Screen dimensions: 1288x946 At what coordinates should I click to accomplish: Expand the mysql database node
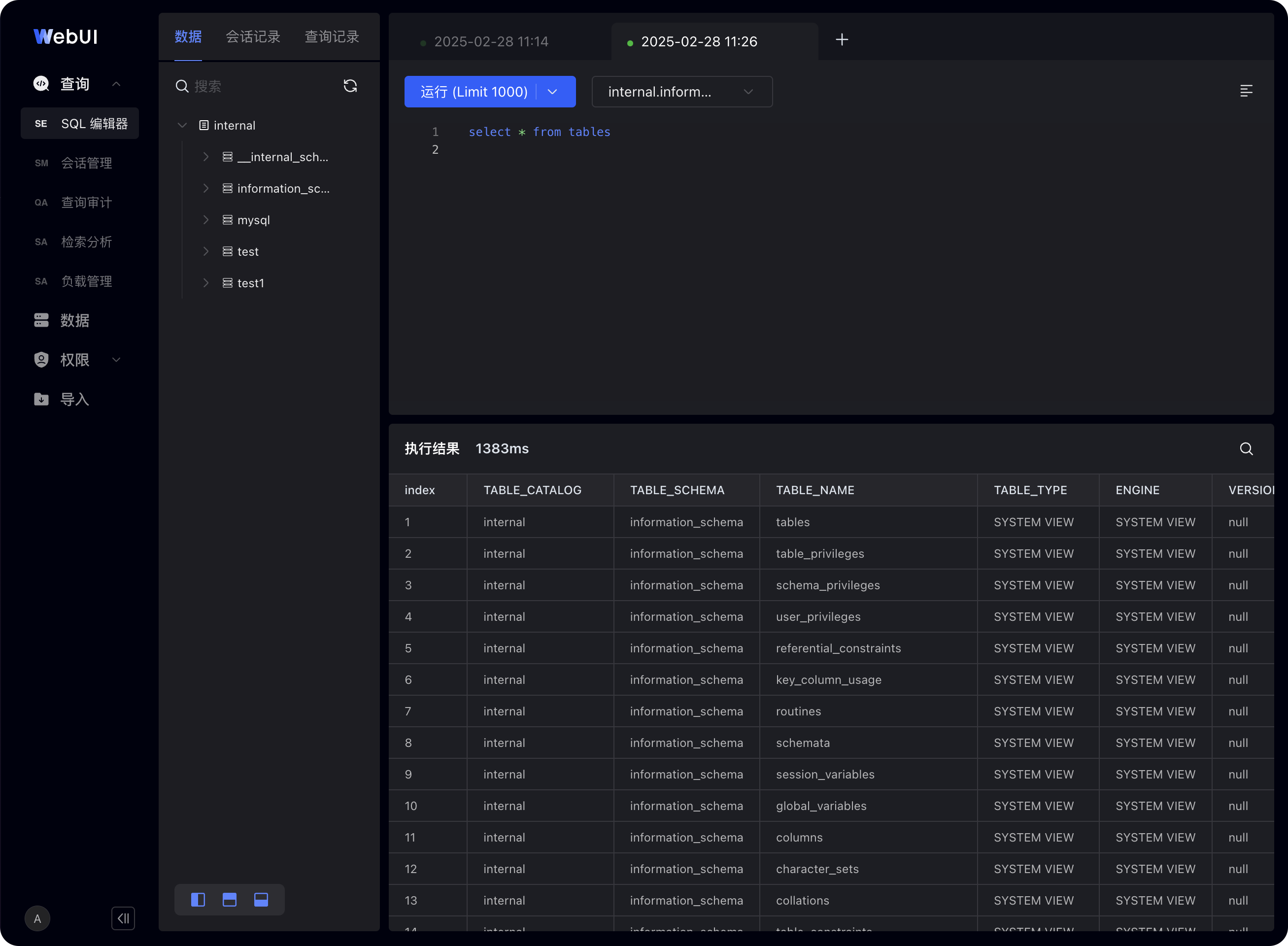pyautogui.click(x=205, y=220)
